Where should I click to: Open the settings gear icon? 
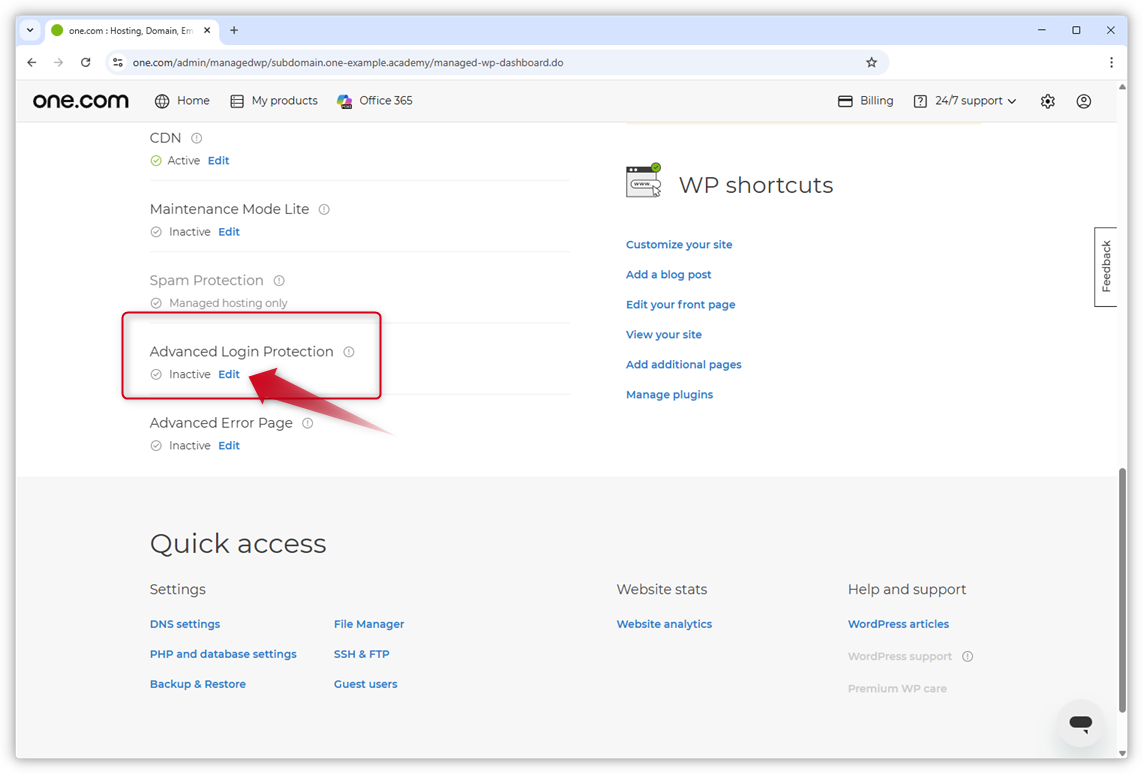[x=1048, y=101]
